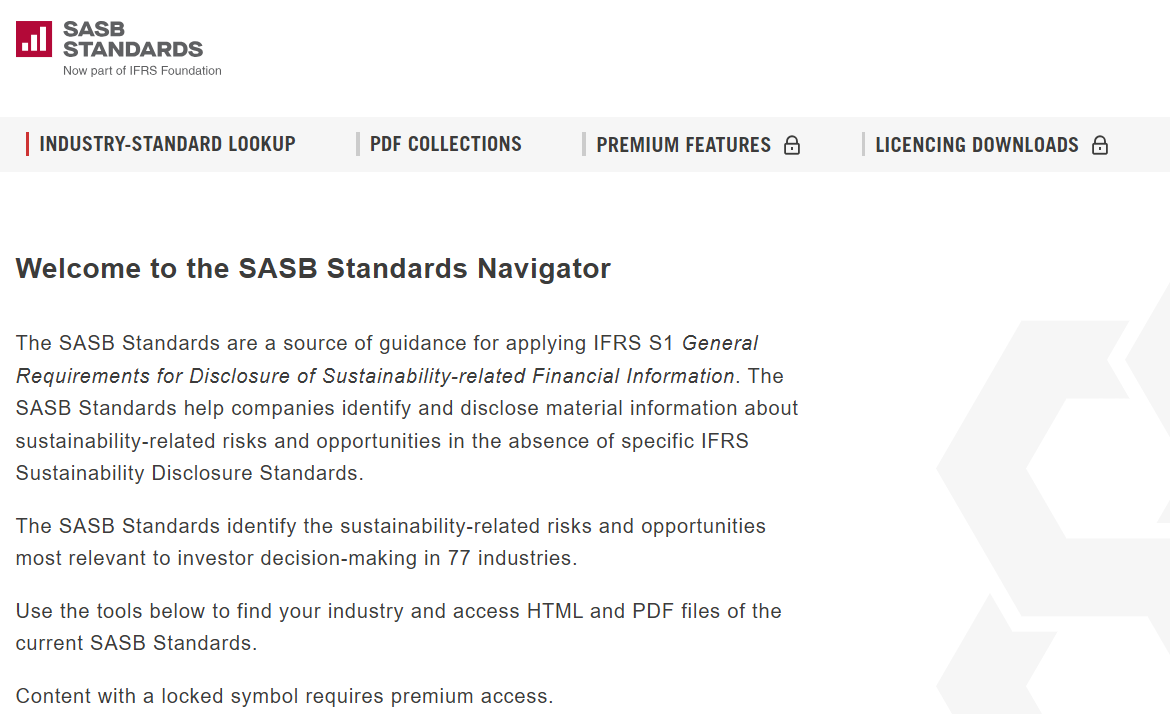Open the Premium Features menu item
The height and width of the screenshot is (714, 1170).
pyautogui.click(x=683, y=145)
